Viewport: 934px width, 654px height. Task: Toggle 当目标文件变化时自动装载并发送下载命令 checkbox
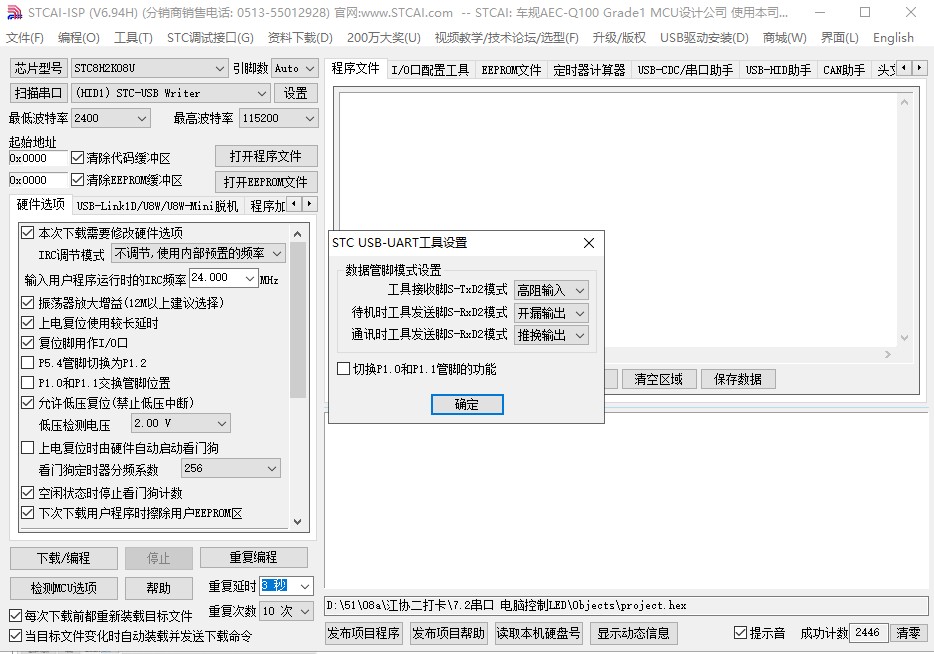tap(15, 636)
